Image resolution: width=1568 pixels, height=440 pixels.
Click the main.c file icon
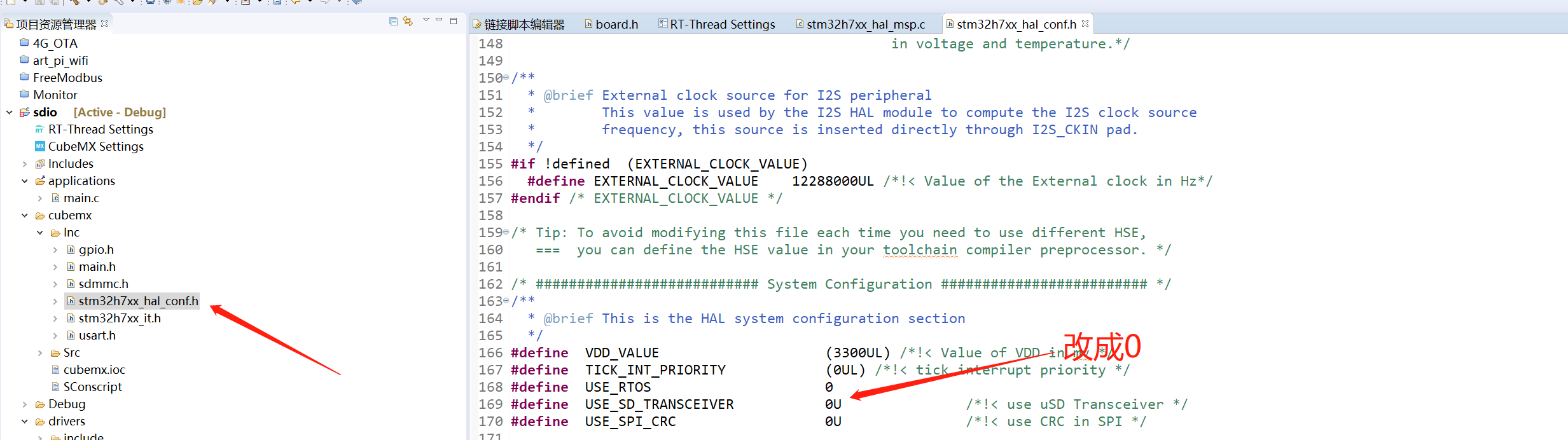pos(55,198)
